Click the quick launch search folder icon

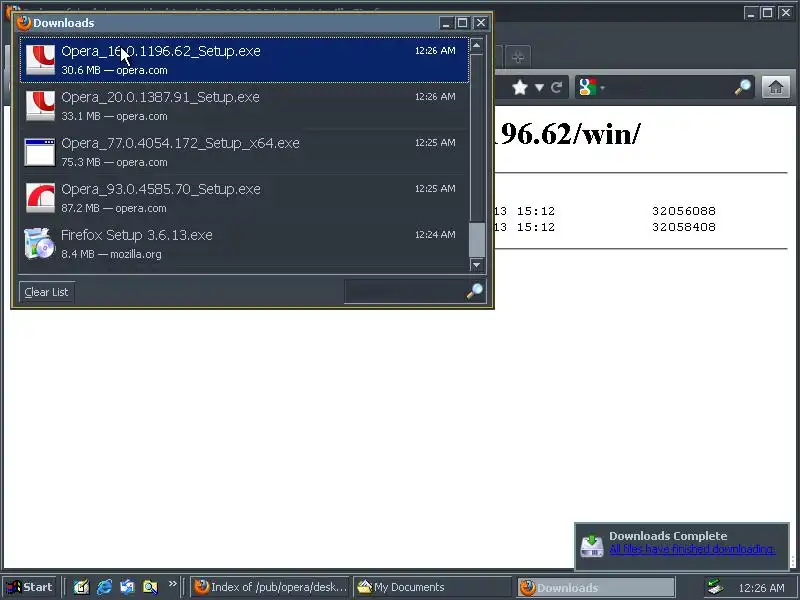click(150, 587)
